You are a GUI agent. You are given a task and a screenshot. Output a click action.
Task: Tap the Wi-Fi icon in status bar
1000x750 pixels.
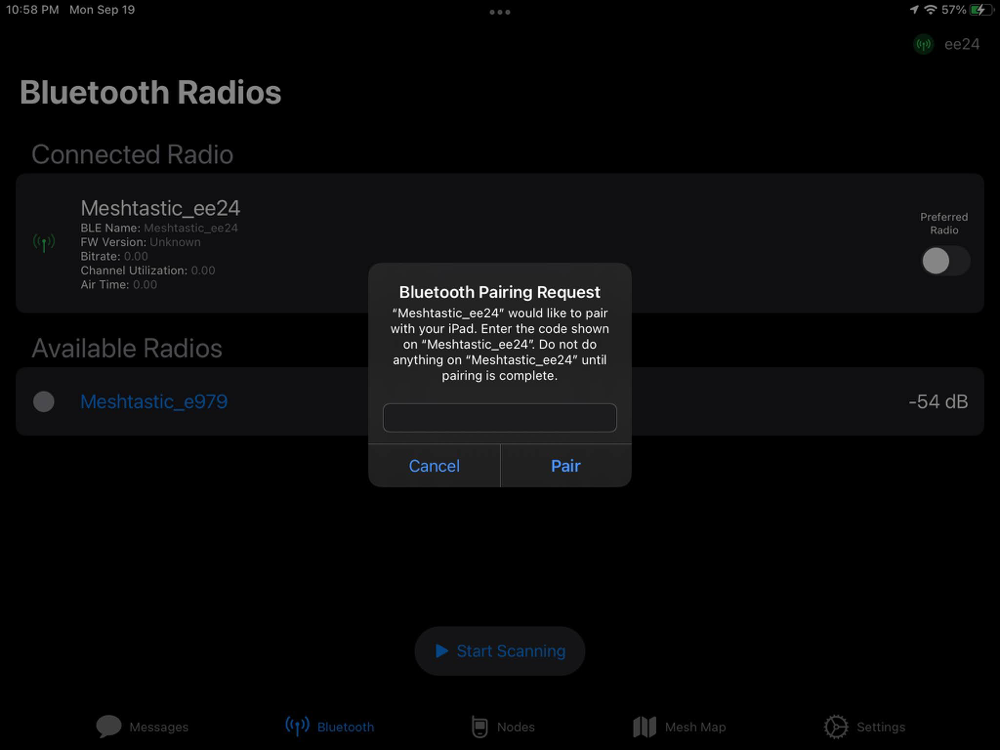930,10
